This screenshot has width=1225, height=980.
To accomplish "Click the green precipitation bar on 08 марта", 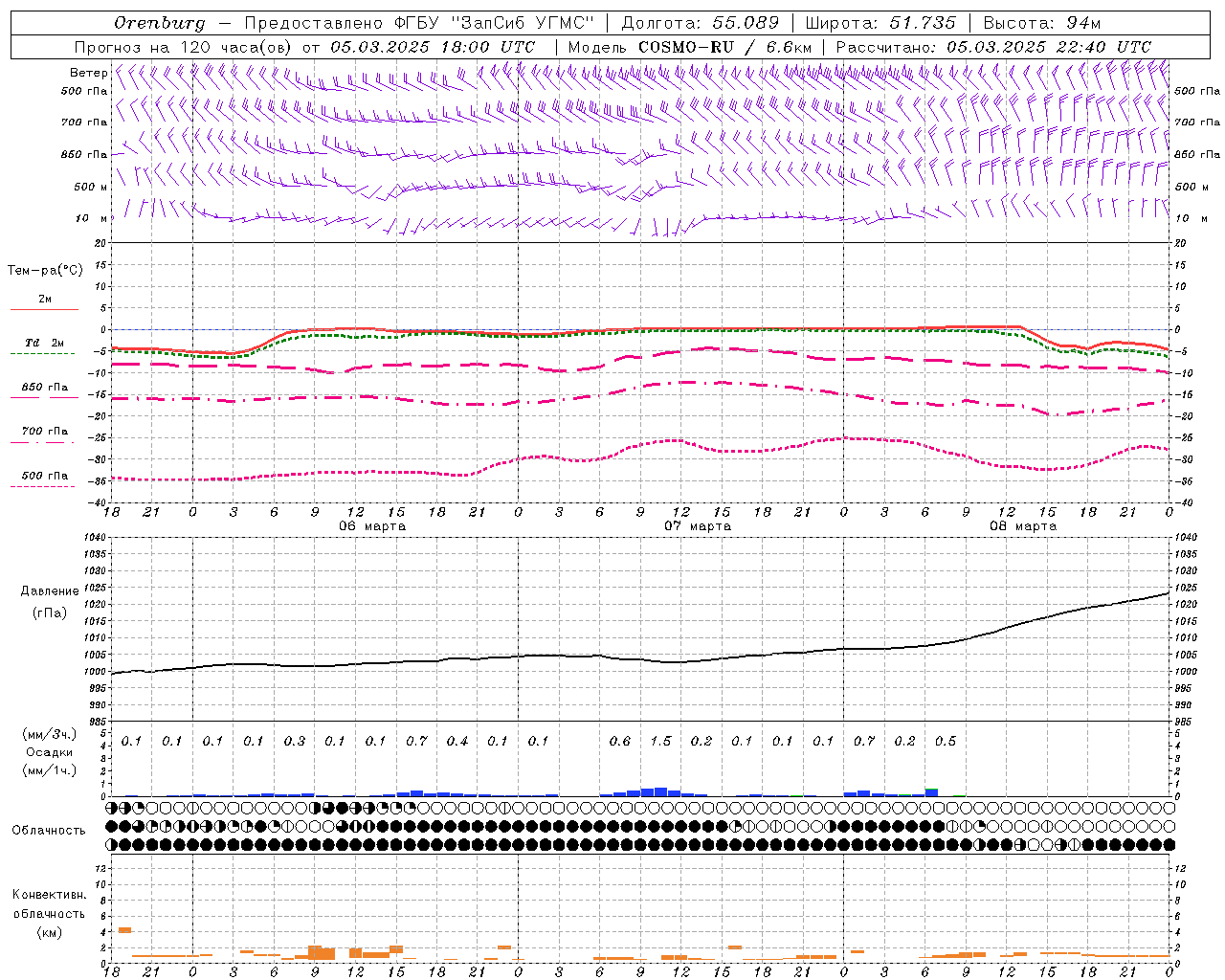I will point(931,792).
